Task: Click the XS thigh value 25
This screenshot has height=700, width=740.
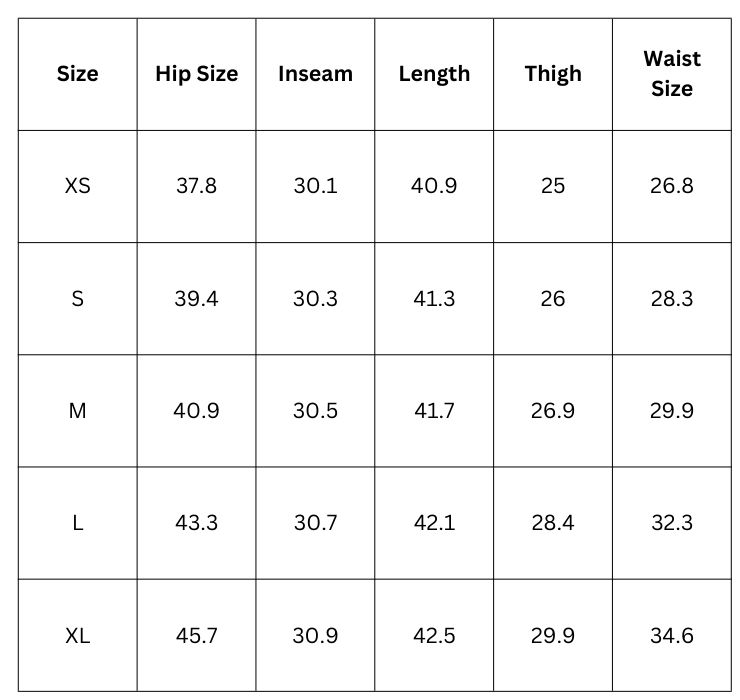Action: pyautogui.click(x=553, y=186)
